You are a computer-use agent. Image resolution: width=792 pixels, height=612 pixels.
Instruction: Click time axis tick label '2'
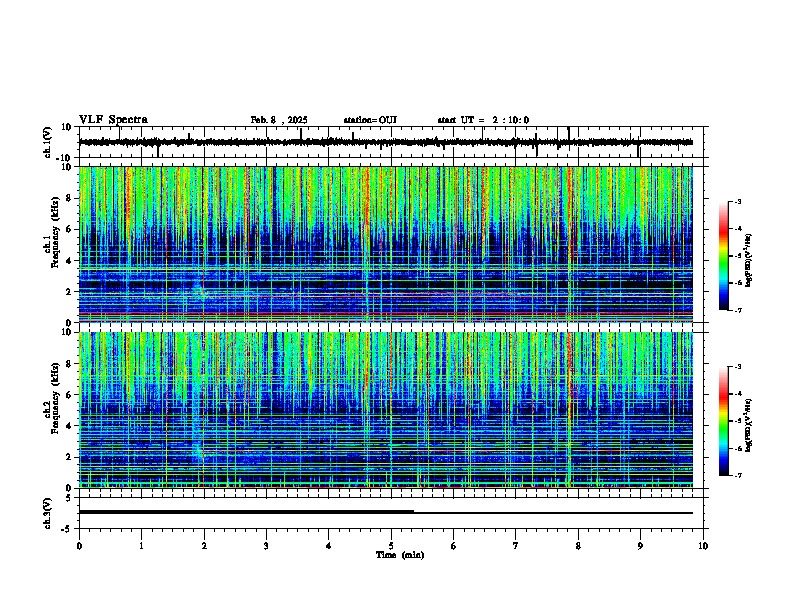(204, 546)
